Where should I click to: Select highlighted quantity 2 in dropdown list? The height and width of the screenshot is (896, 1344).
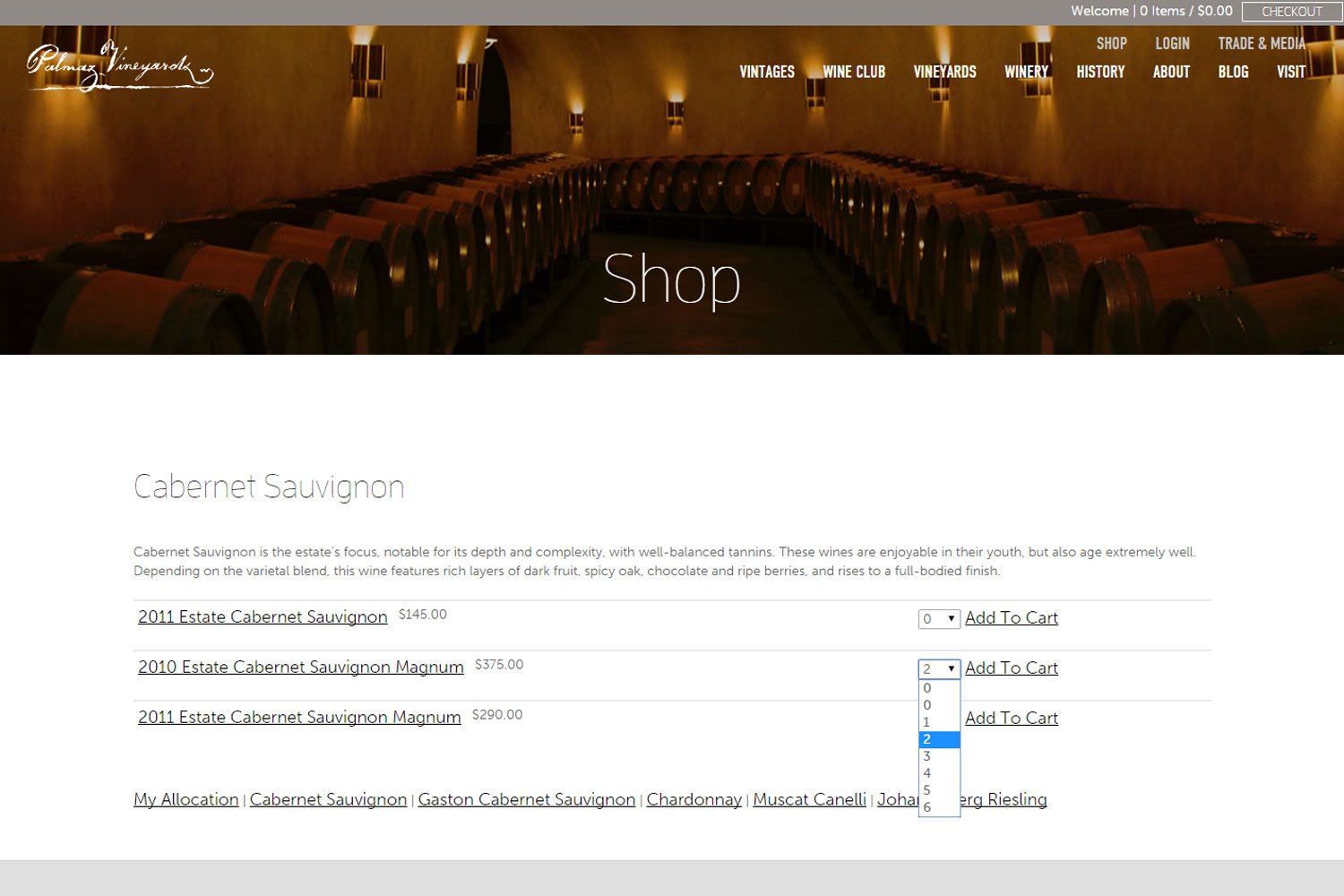939,739
